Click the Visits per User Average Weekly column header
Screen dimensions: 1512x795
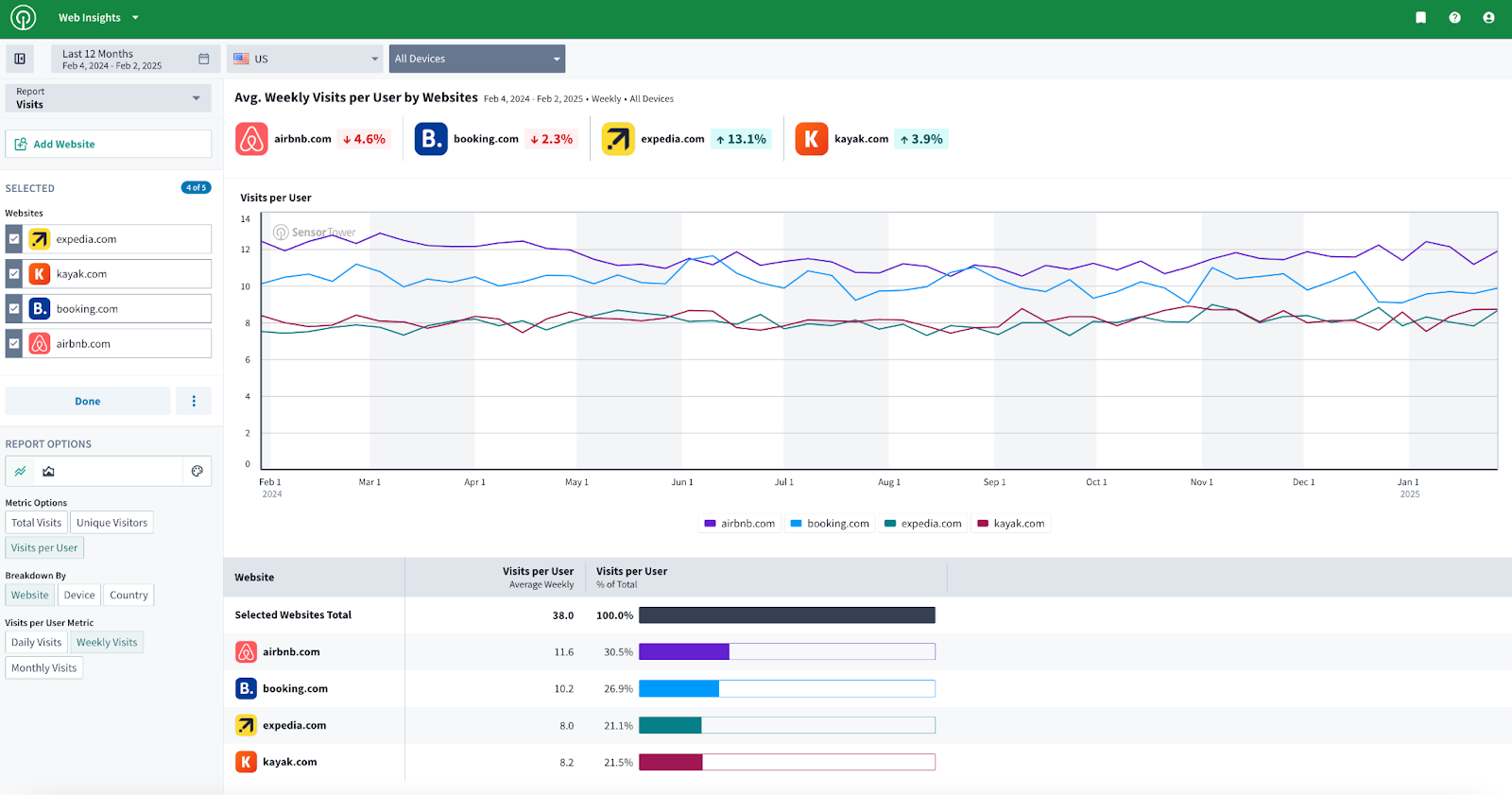coord(539,578)
